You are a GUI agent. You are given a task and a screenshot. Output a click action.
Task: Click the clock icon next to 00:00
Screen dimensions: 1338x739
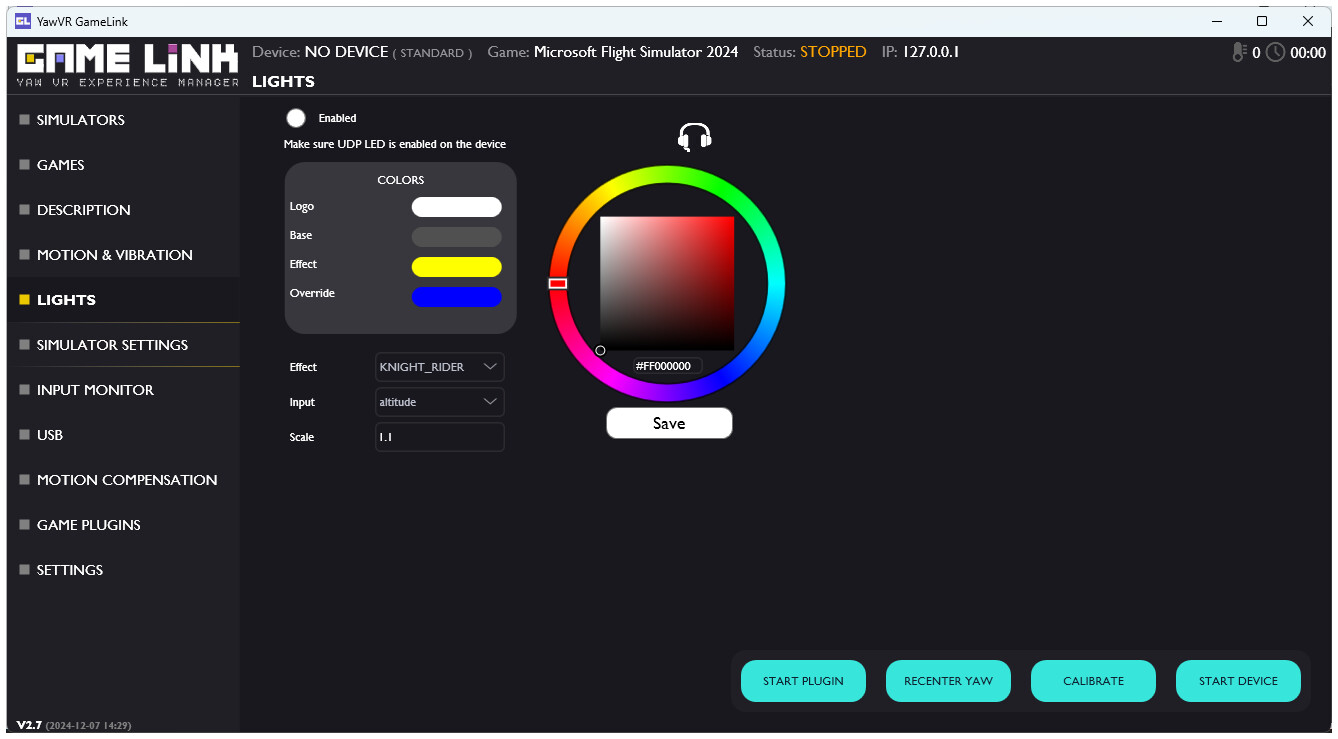tap(1277, 52)
